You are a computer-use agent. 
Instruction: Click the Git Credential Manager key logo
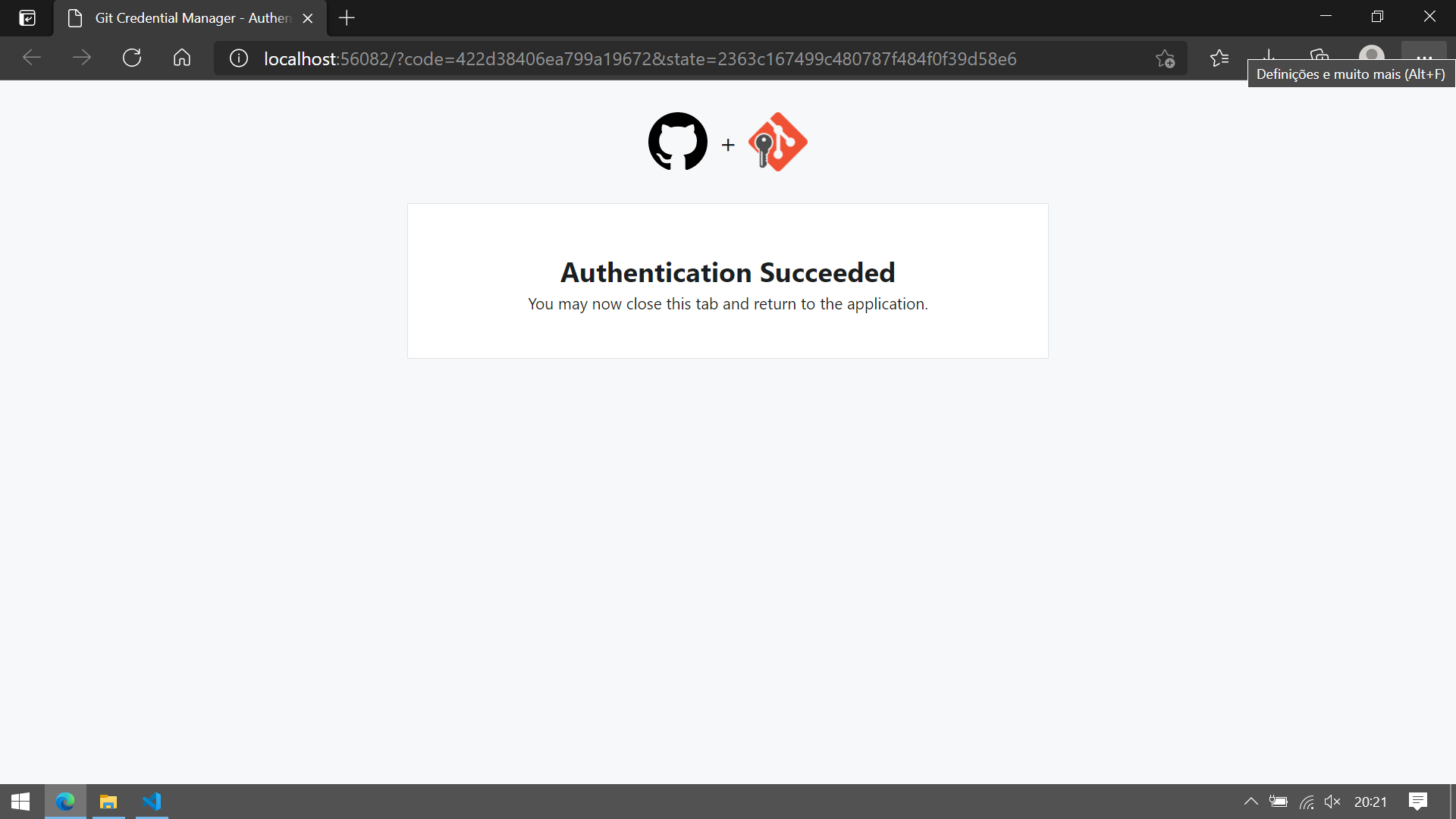click(x=778, y=142)
